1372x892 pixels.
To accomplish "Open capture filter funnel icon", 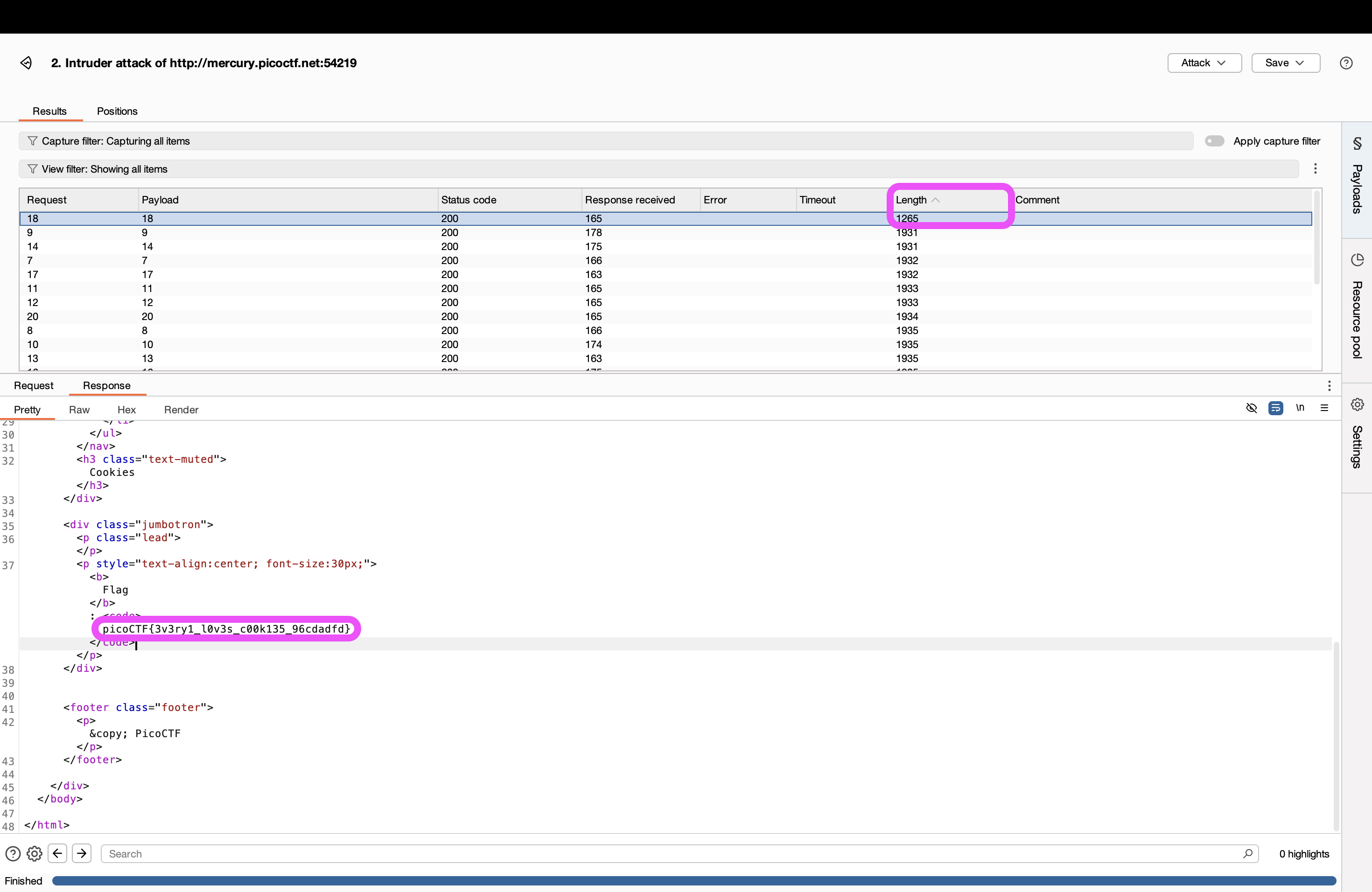I will (32, 140).
